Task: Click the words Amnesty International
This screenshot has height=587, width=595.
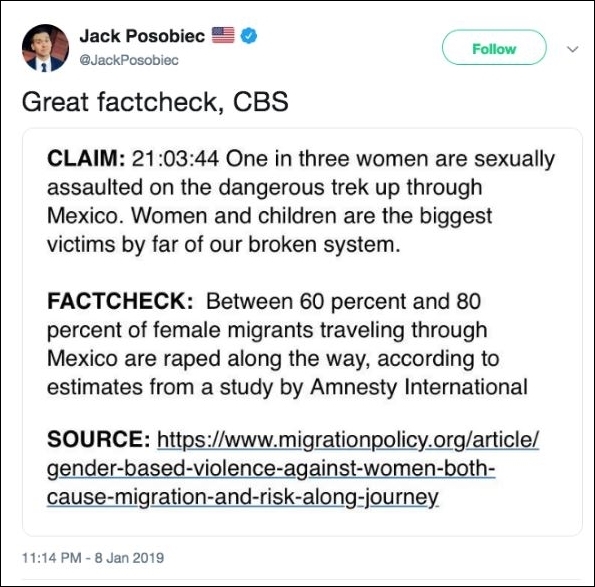Action: 419,387
